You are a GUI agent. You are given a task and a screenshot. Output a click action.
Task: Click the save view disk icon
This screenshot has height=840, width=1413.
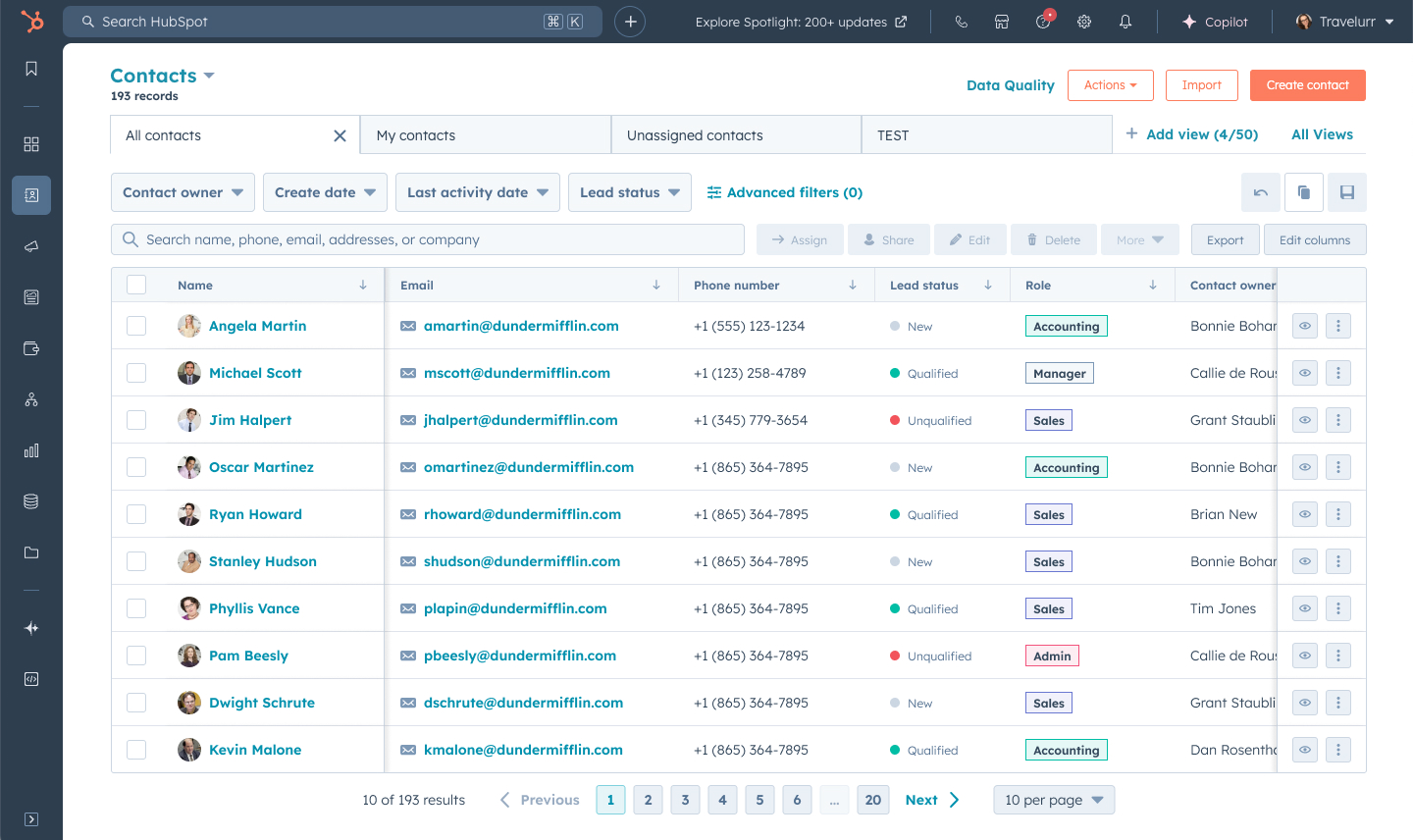(1347, 192)
